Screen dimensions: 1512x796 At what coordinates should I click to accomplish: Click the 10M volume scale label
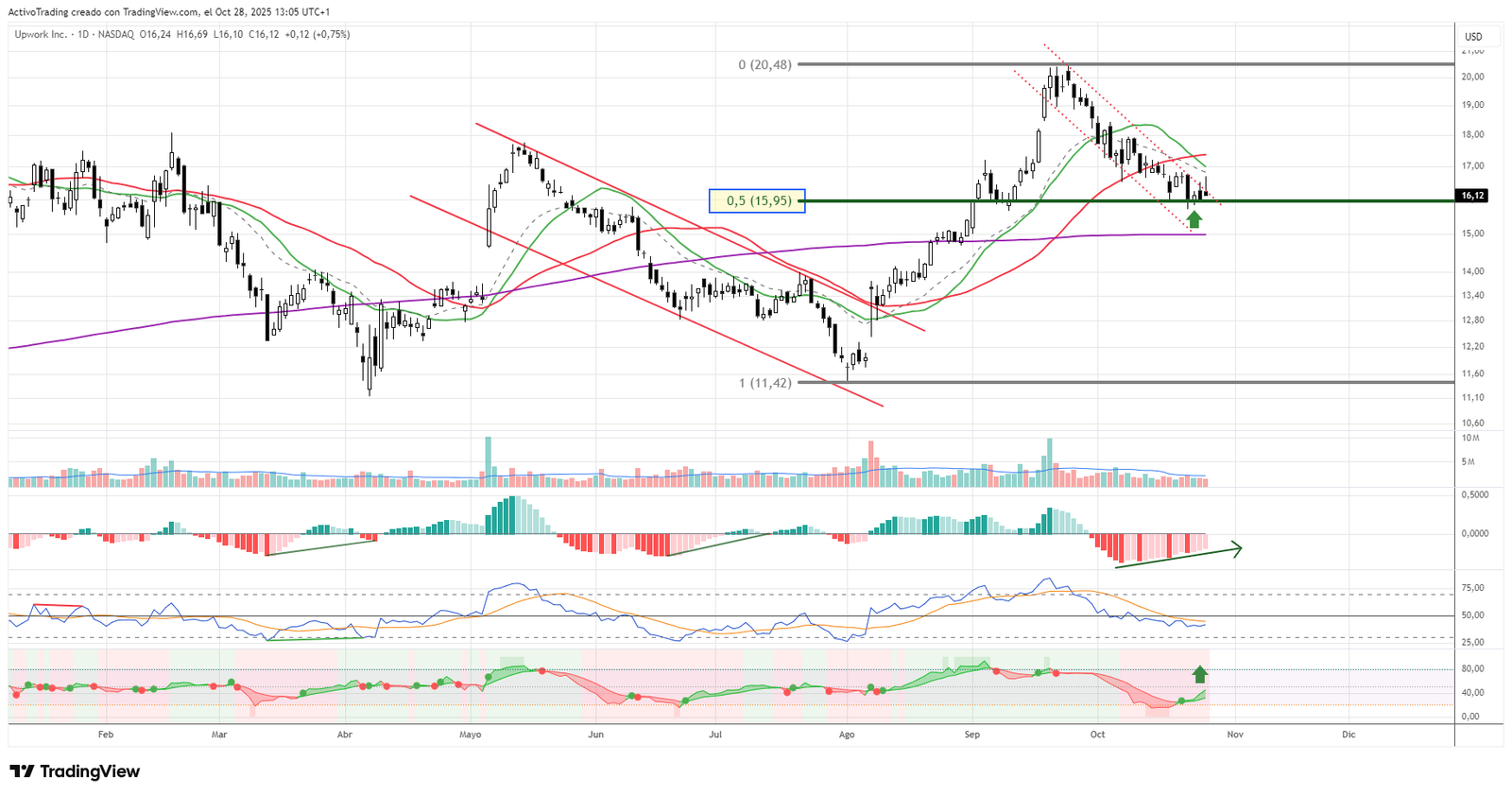coord(1470,438)
